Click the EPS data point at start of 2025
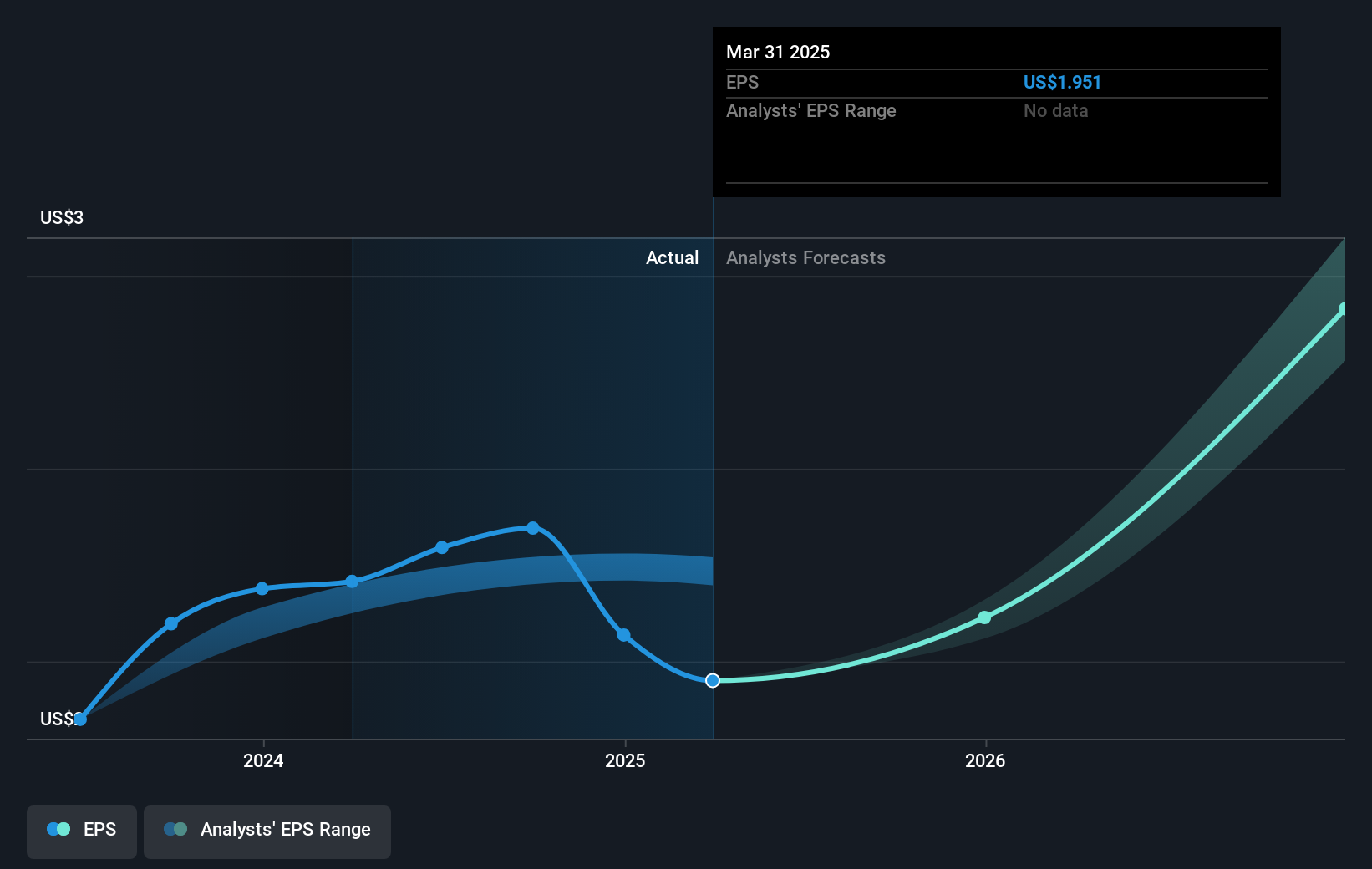1372x869 pixels. [x=623, y=635]
